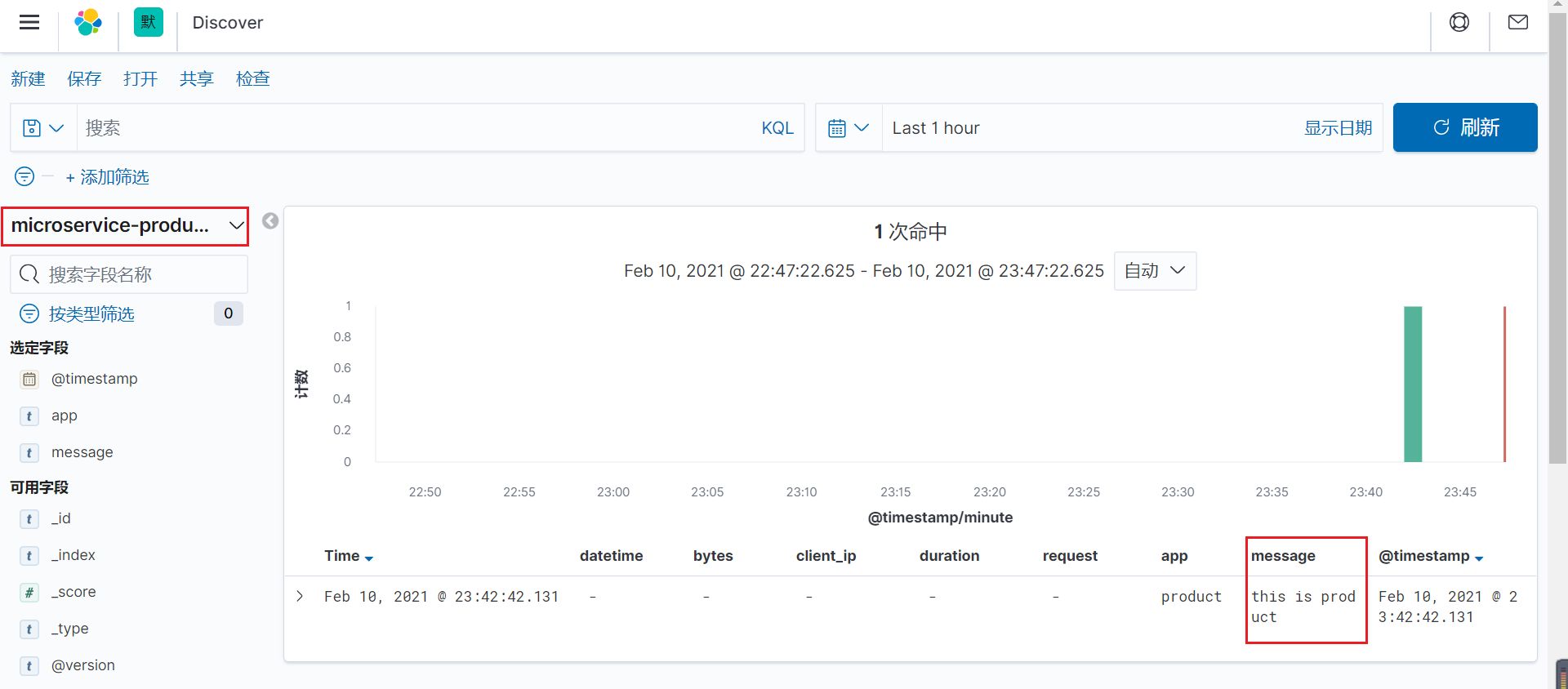Click the _type field type icon
The image size is (1568, 689).
[x=29, y=629]
